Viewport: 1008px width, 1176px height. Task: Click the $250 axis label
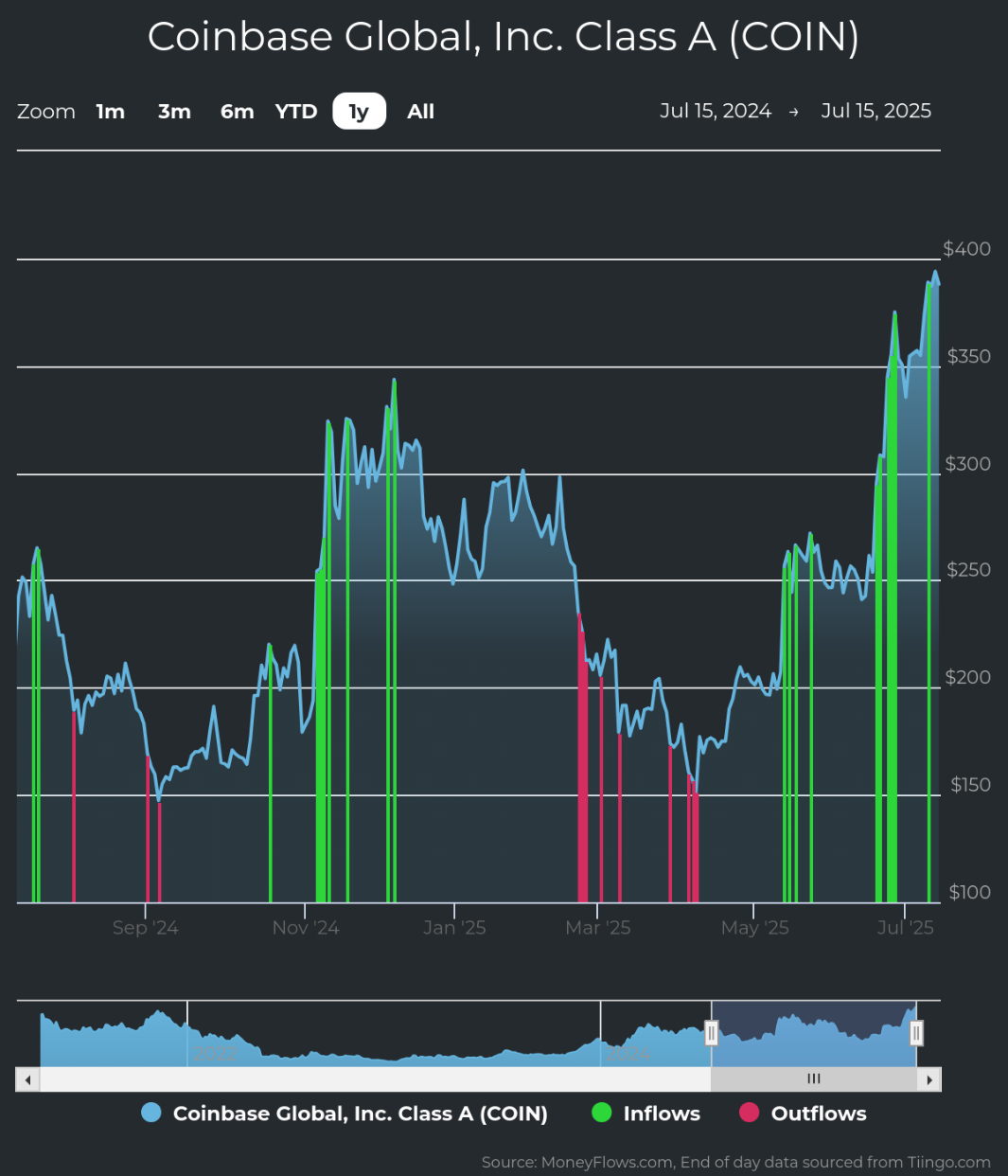click(968, 570)
